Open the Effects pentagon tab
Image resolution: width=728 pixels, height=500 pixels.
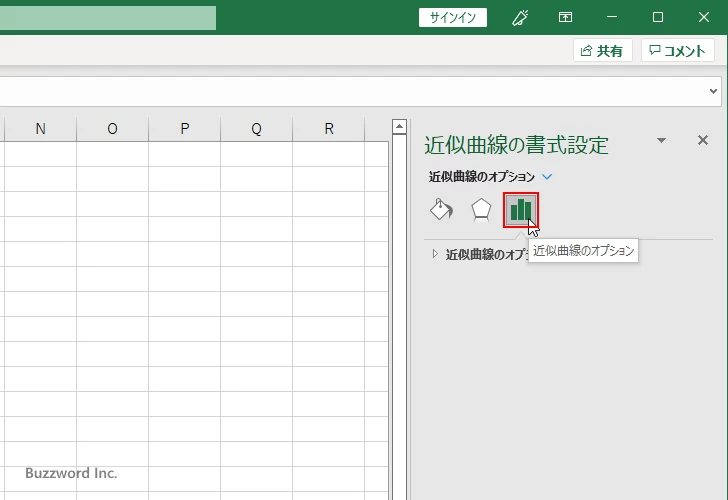tap(481, 210)
